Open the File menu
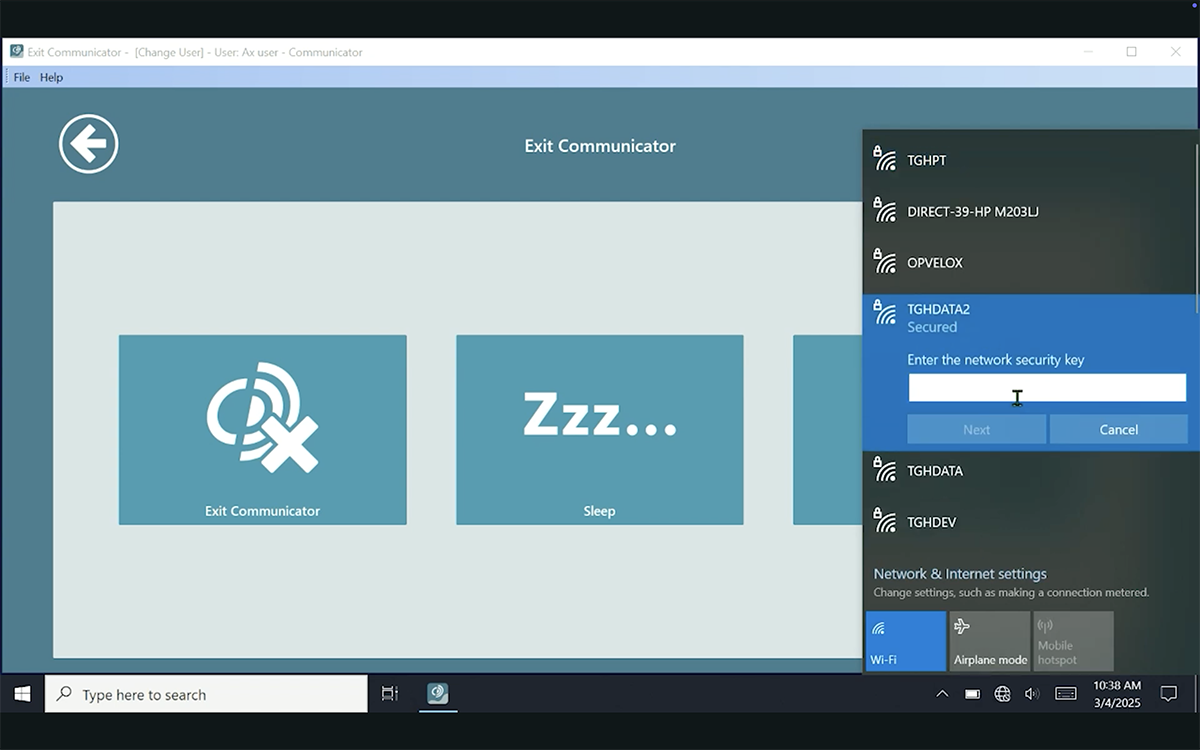 click(22, 77)
